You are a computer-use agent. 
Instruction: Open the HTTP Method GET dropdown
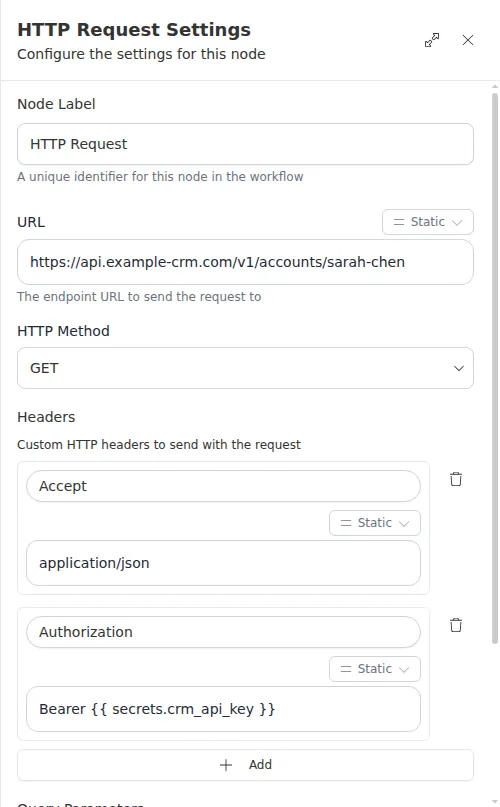pos(245,368)
